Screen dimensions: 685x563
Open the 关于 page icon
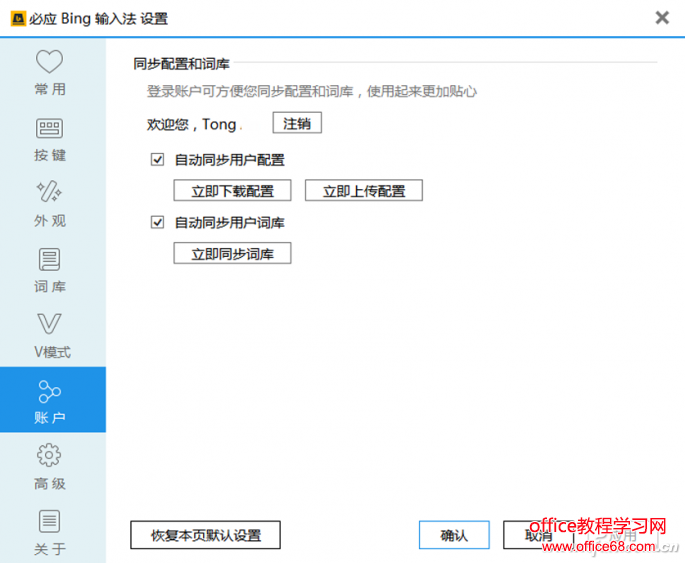click(49, 521)
